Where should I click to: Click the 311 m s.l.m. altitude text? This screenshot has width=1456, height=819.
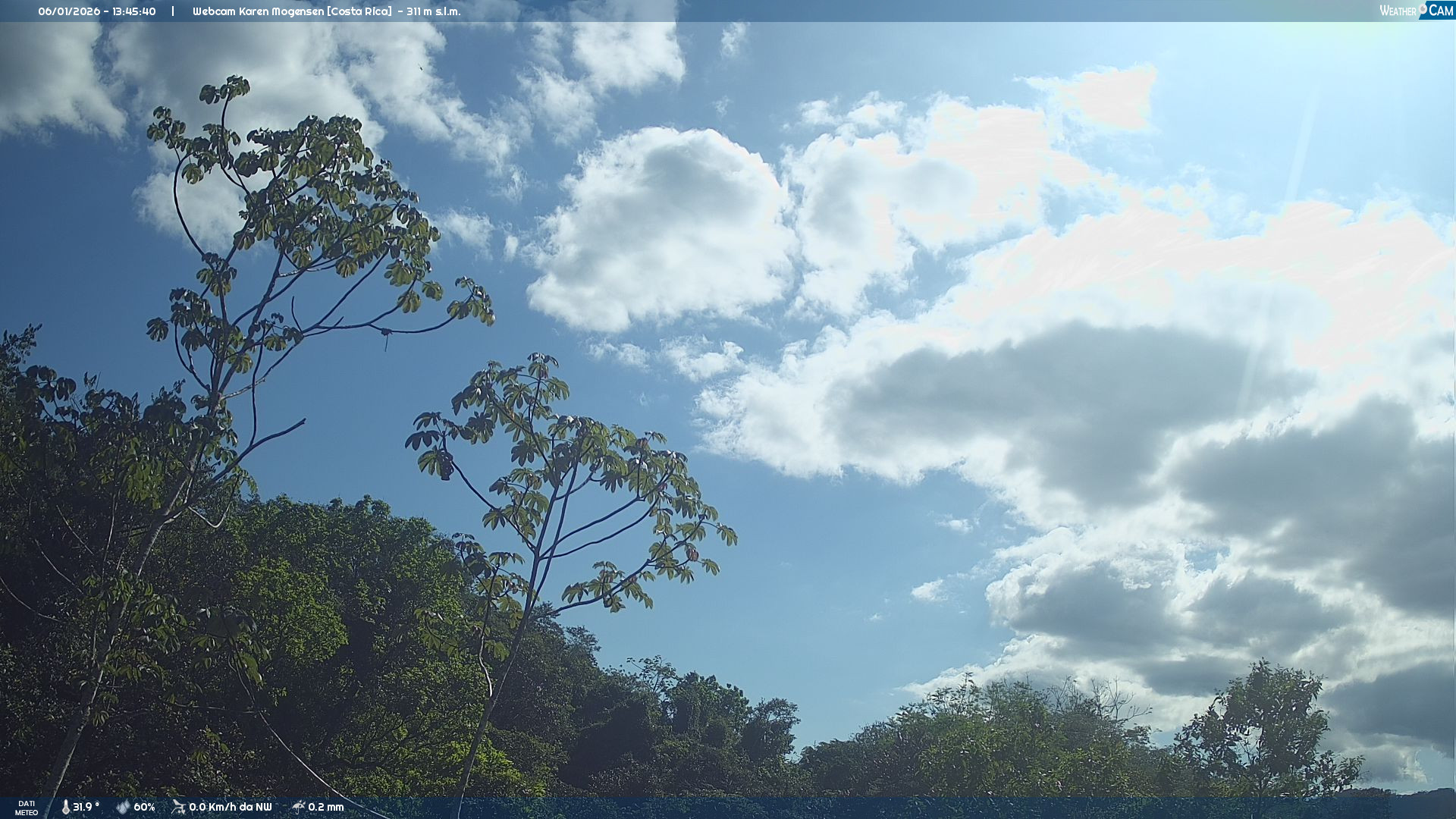pos(433,11)
